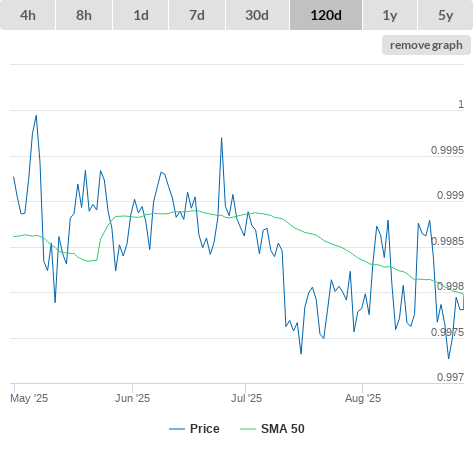Open the 7d range view
The image size is (474, 455).
[x=197, y=15]
